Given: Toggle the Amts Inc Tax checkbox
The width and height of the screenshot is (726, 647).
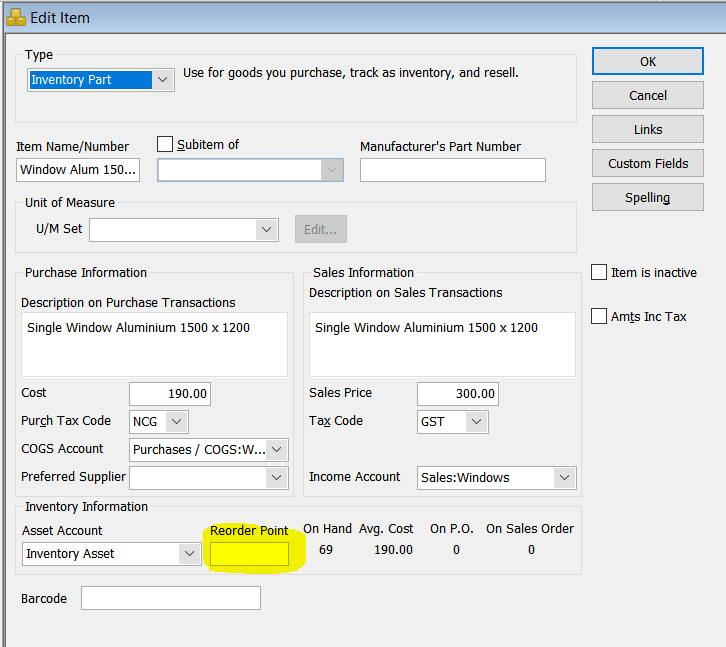Looking at the screenshot, I should [599, 316].
